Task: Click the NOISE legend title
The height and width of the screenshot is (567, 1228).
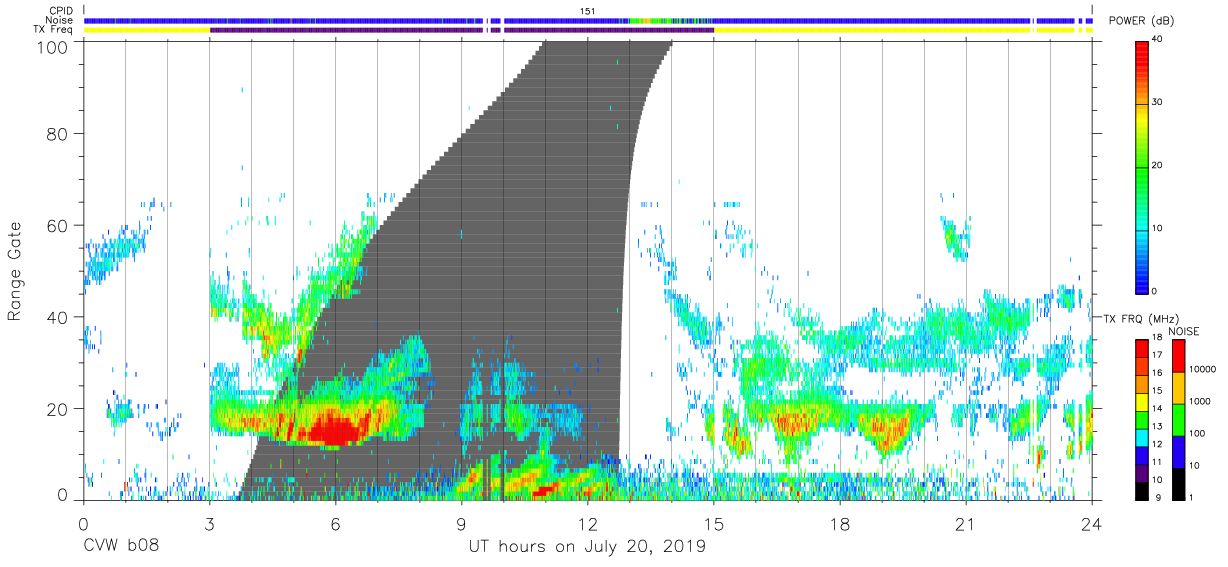Action: 1185,331
